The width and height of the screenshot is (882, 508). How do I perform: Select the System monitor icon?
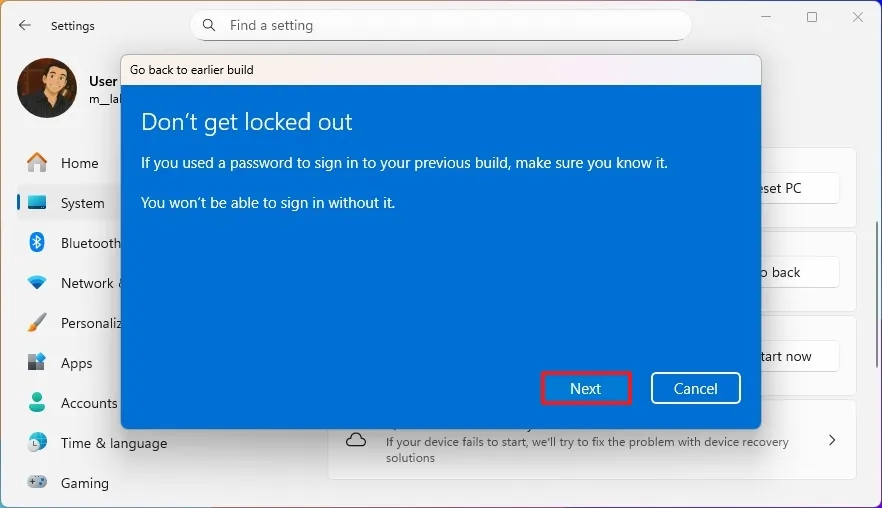pos(37,203)
